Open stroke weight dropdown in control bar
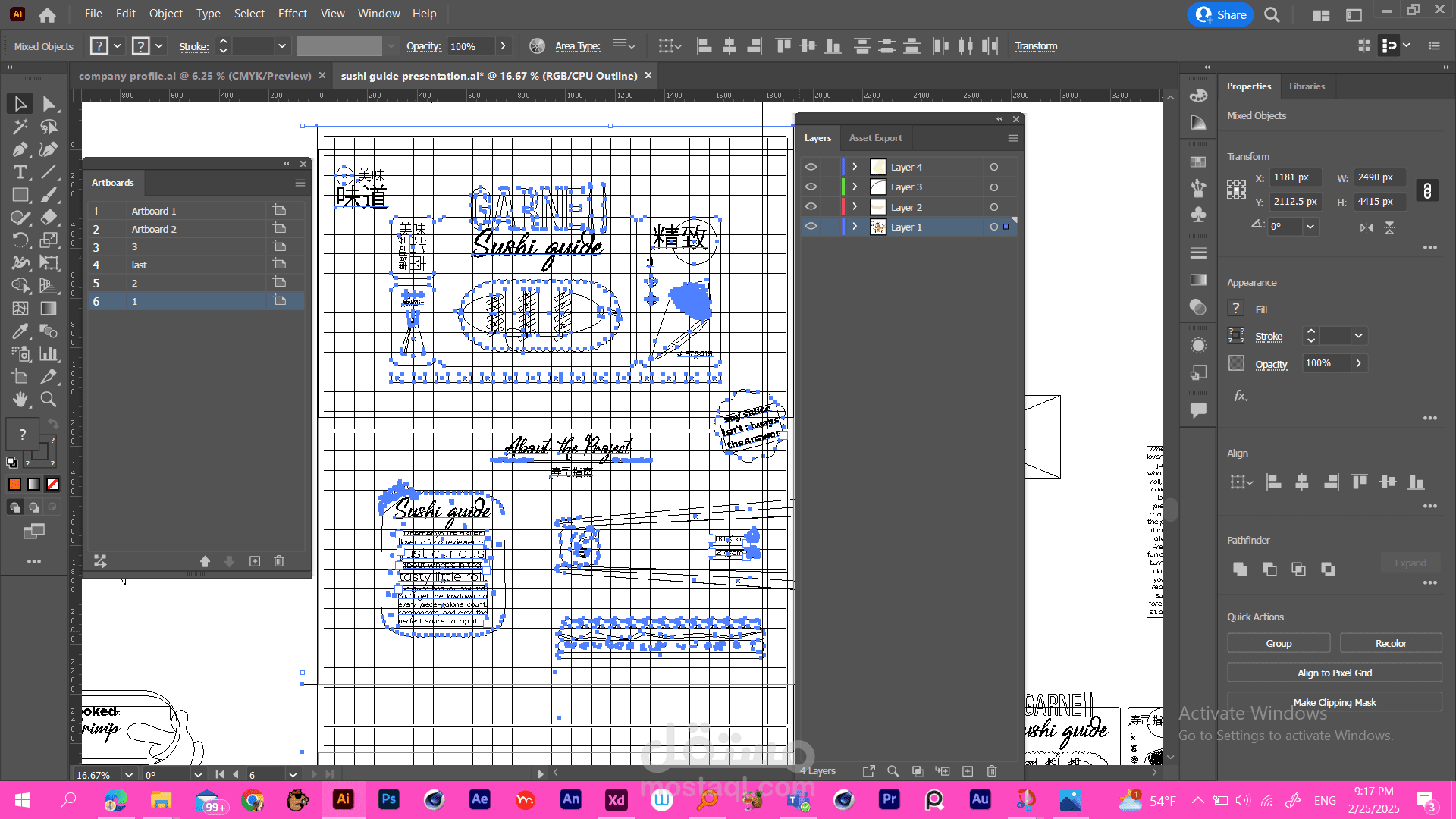Viewport: 1456px width, 819px height. (282, 46)
